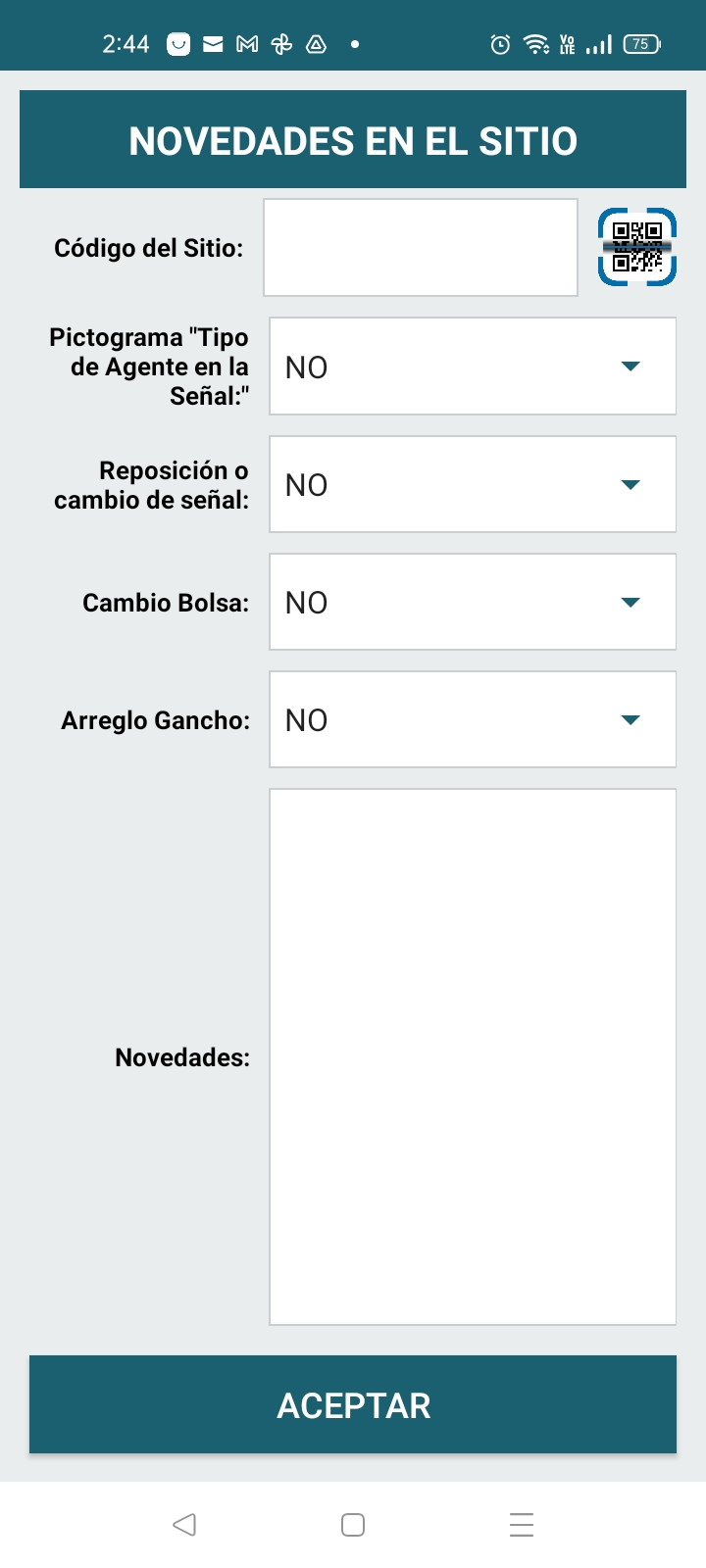Tap the battery level indicator
The image size is (706, 1568).
pyautogui.click(x=641, y=44)
